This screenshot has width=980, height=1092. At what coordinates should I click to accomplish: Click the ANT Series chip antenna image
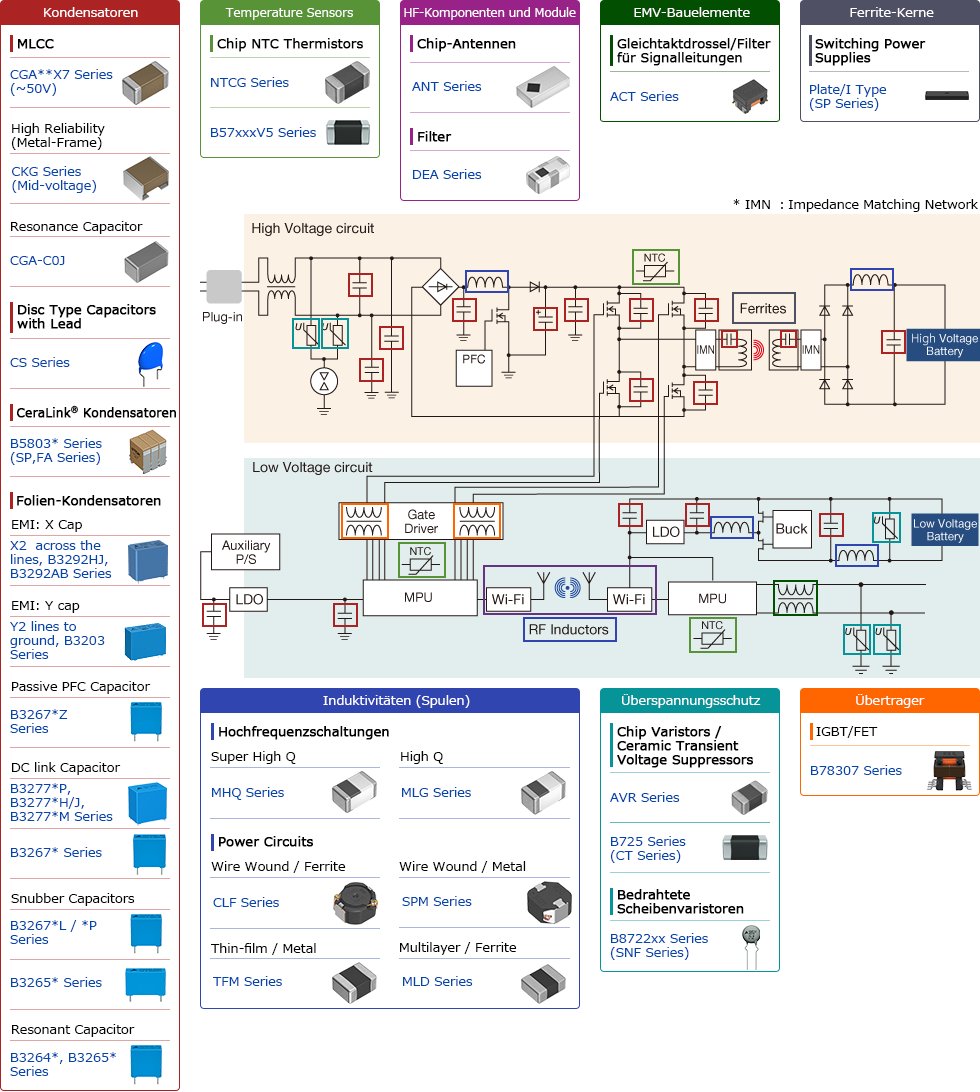coord(542,87)
